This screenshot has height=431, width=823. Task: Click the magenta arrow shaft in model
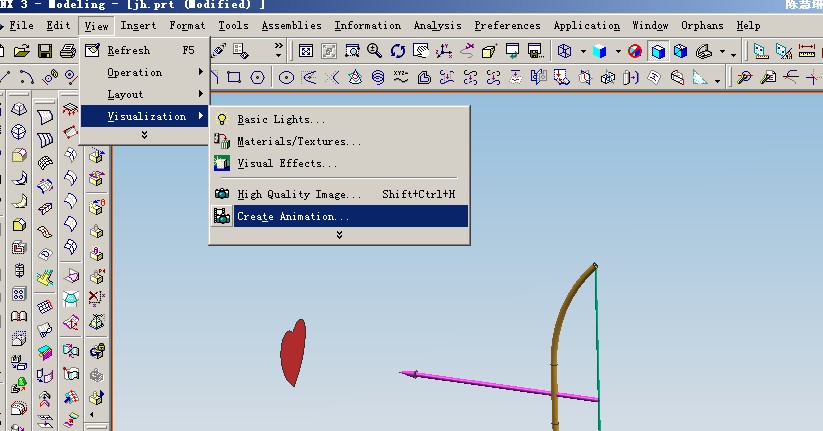[x=500, y=385]
